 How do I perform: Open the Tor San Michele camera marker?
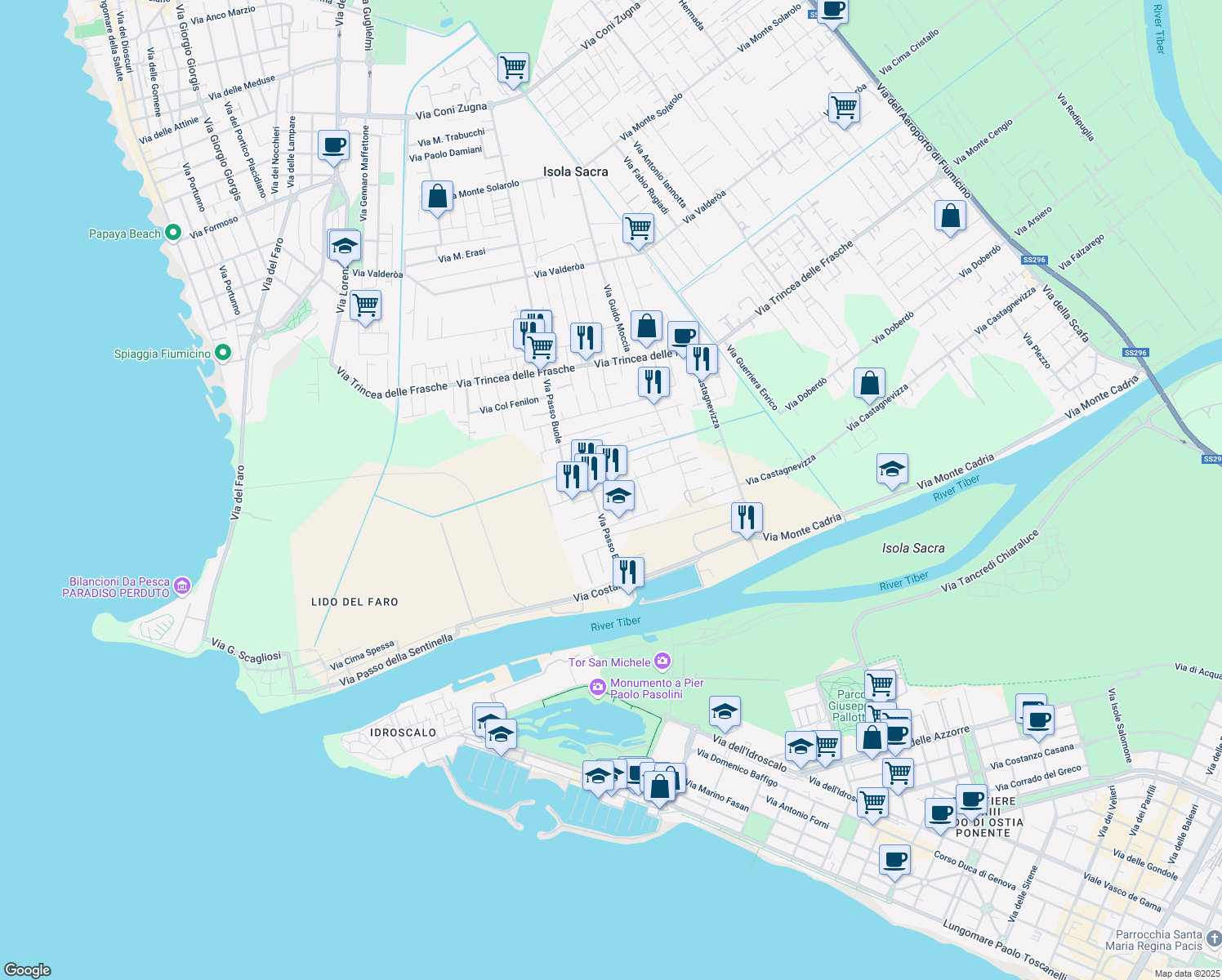(x=662, y=661)
